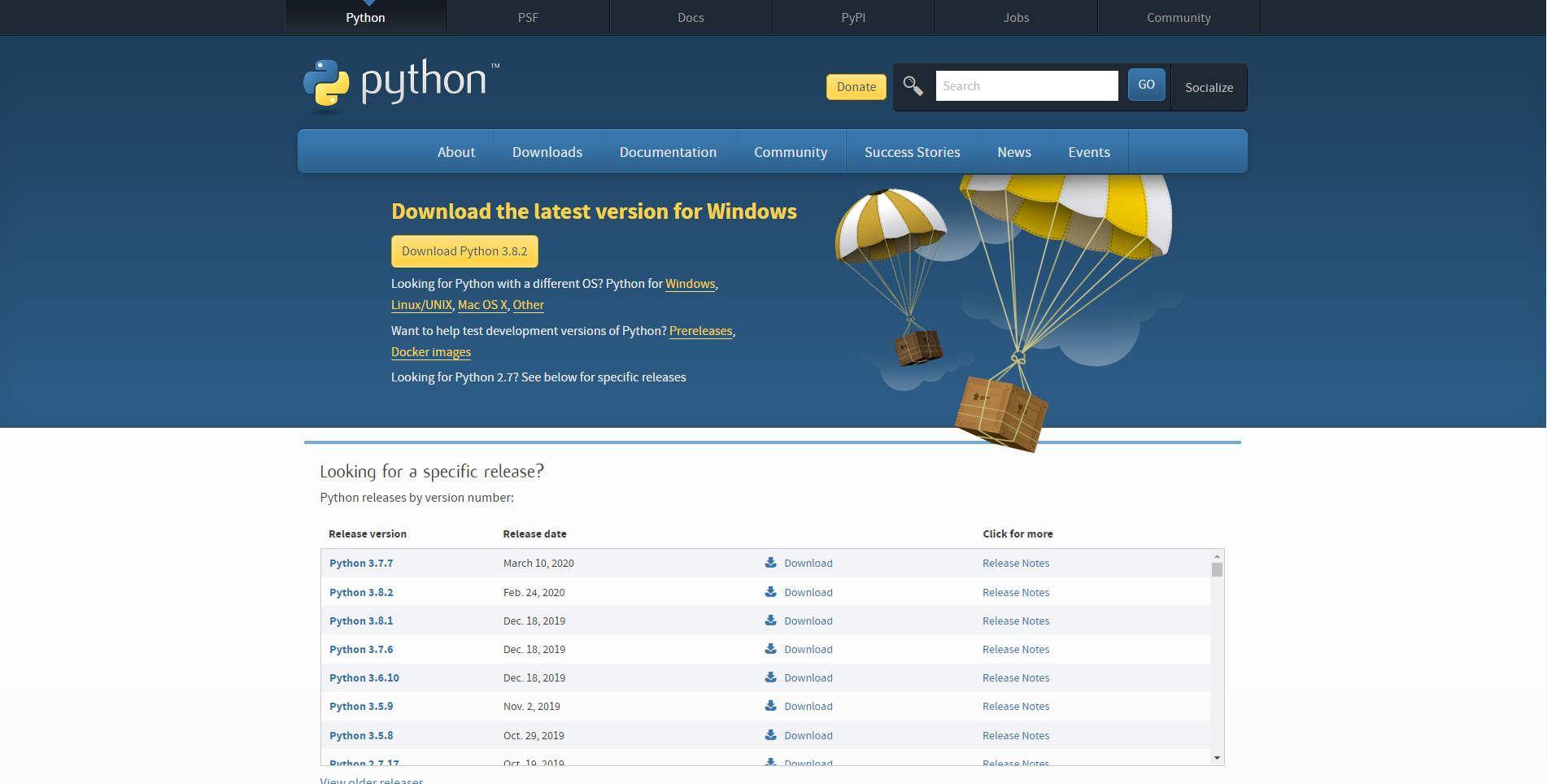
Task: Click download icon in Python 3.5.9 row
Action: [770, 706]
